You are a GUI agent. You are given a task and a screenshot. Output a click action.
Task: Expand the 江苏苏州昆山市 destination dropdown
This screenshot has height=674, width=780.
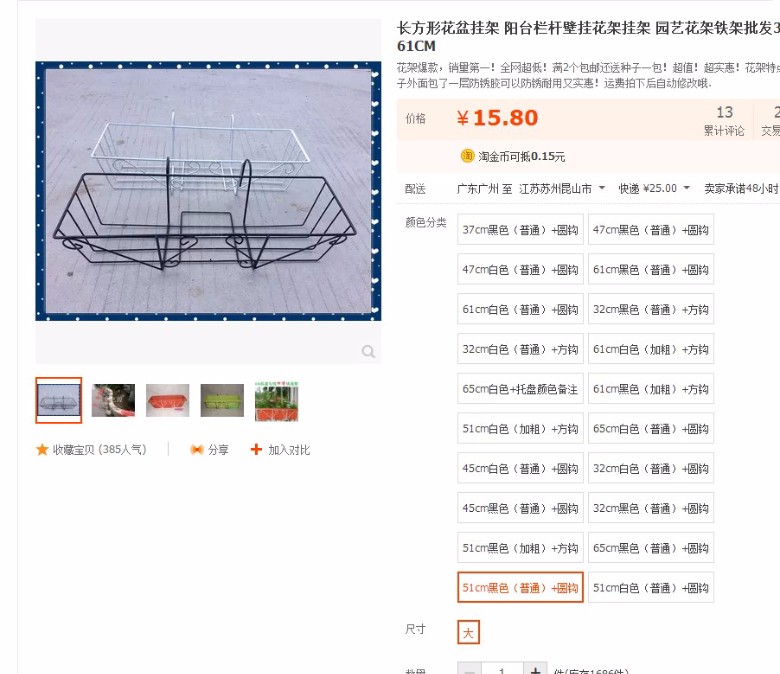562,189
